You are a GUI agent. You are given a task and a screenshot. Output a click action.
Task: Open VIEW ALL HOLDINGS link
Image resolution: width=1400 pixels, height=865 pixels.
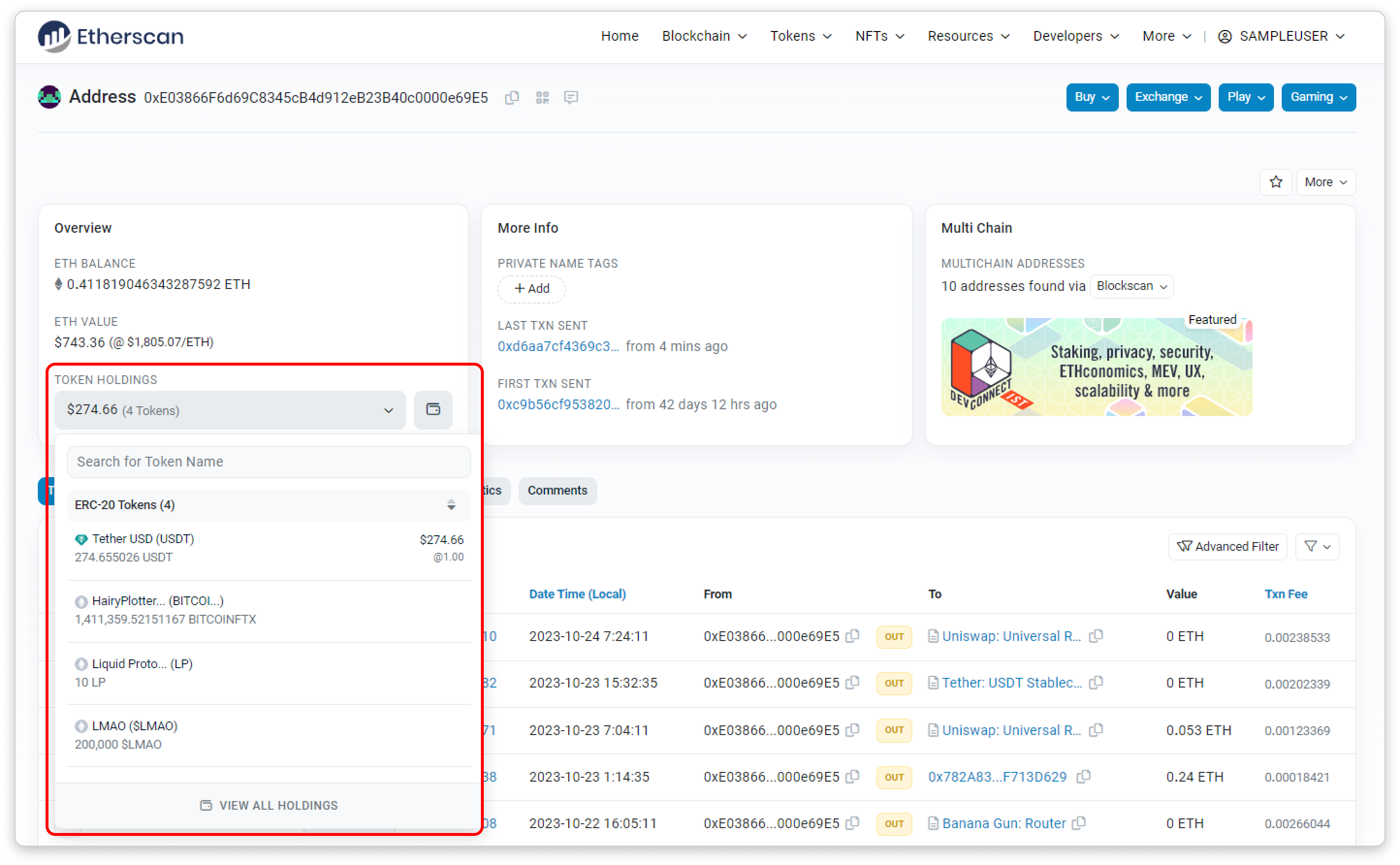point(269,805)
